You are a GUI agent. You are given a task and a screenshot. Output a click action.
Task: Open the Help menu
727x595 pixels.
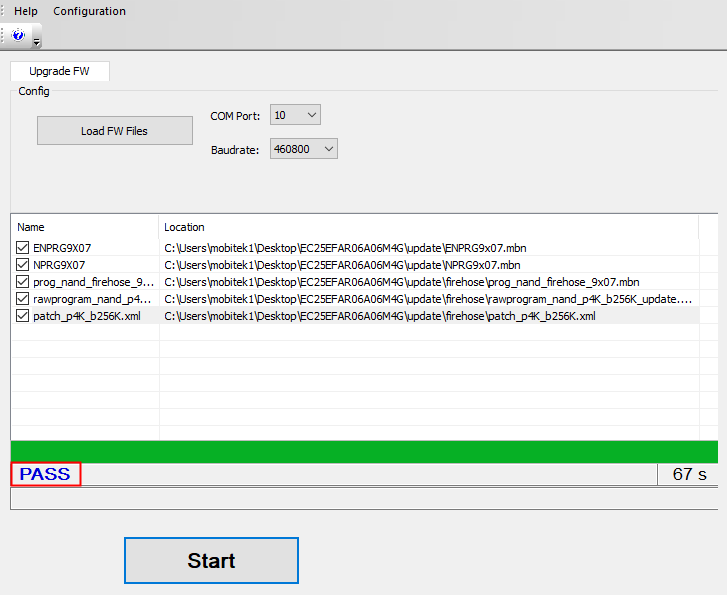(x=26, y=11)
